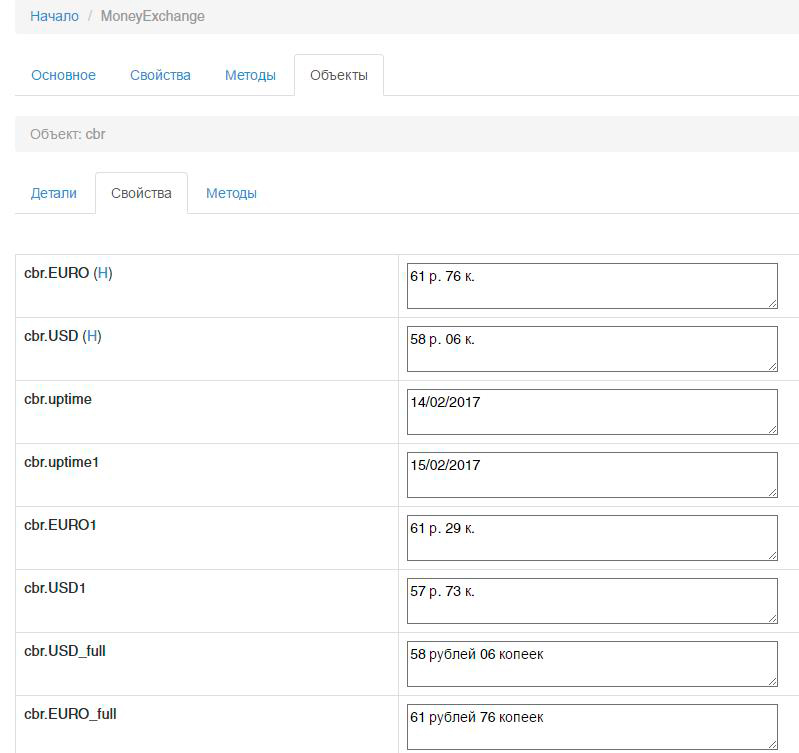Open history link (H) for cbr.EURO
The height and width of the screenshot is (753, 799).
(x=103, y=273)
